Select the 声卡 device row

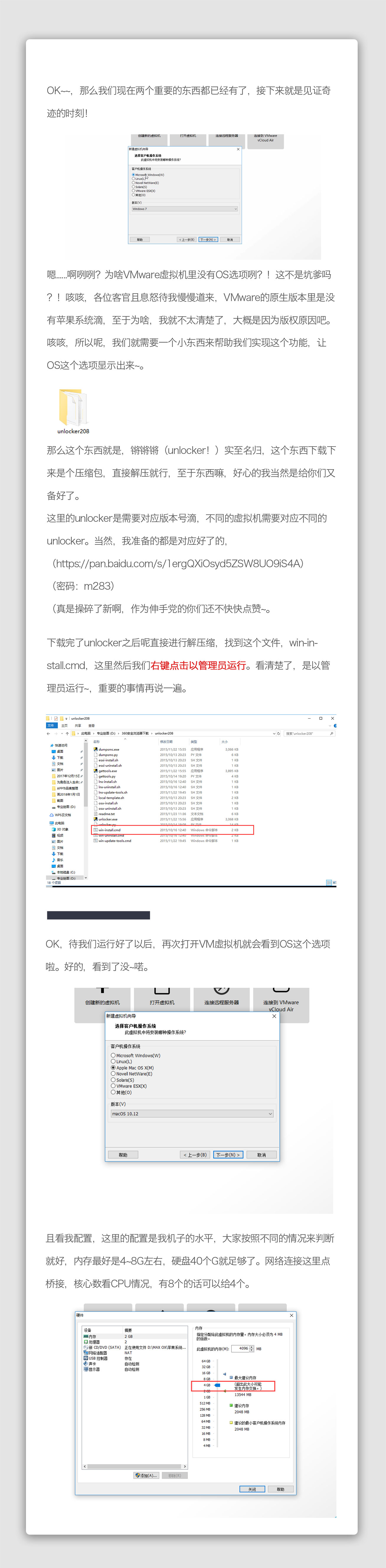point(134,1363)
